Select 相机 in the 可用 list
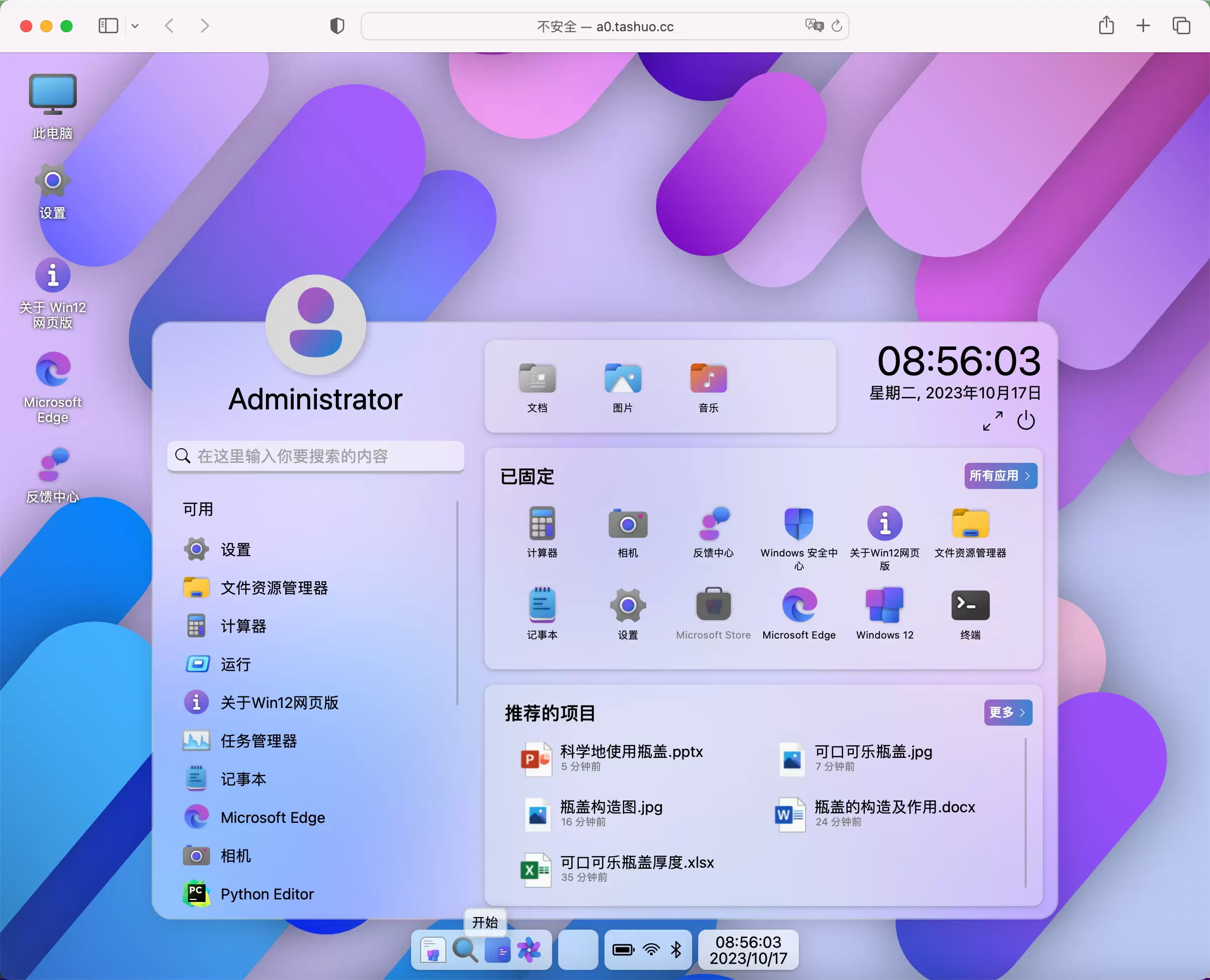Screen dimensions: 1210x980 click(317, 857)
